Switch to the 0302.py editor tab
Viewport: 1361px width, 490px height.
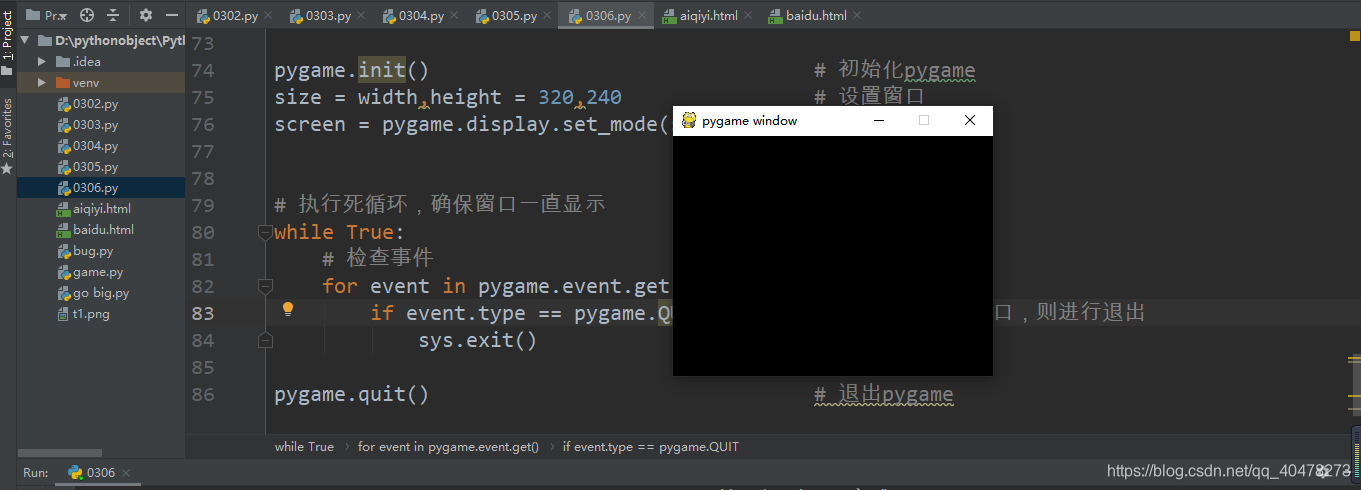[233, 16]
